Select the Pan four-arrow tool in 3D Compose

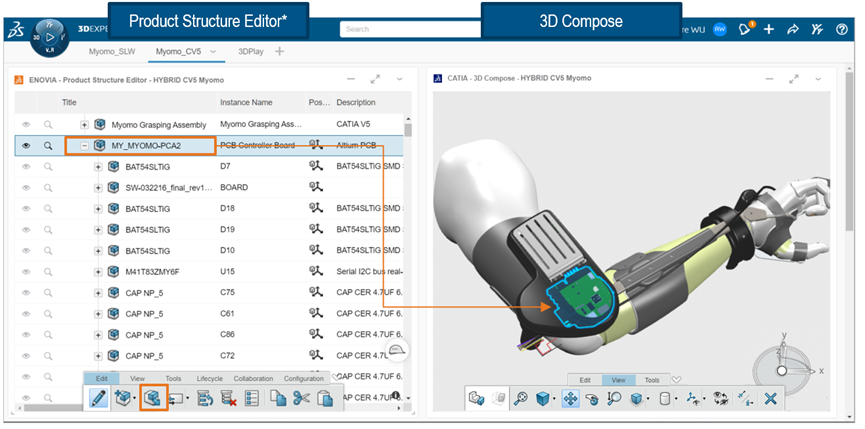(570, 398)
